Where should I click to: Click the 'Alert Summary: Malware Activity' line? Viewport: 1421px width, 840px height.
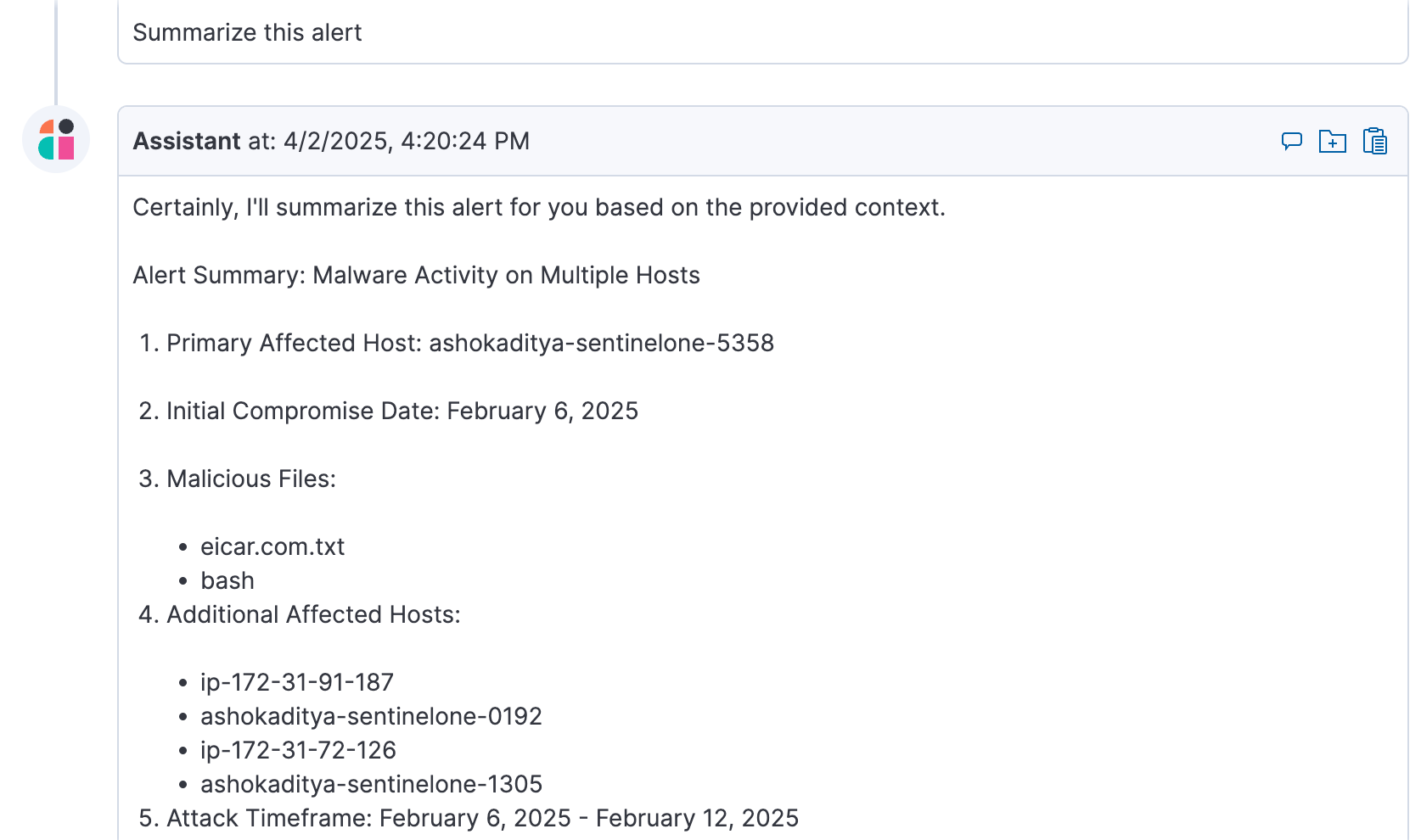click(x=416, y=276)
